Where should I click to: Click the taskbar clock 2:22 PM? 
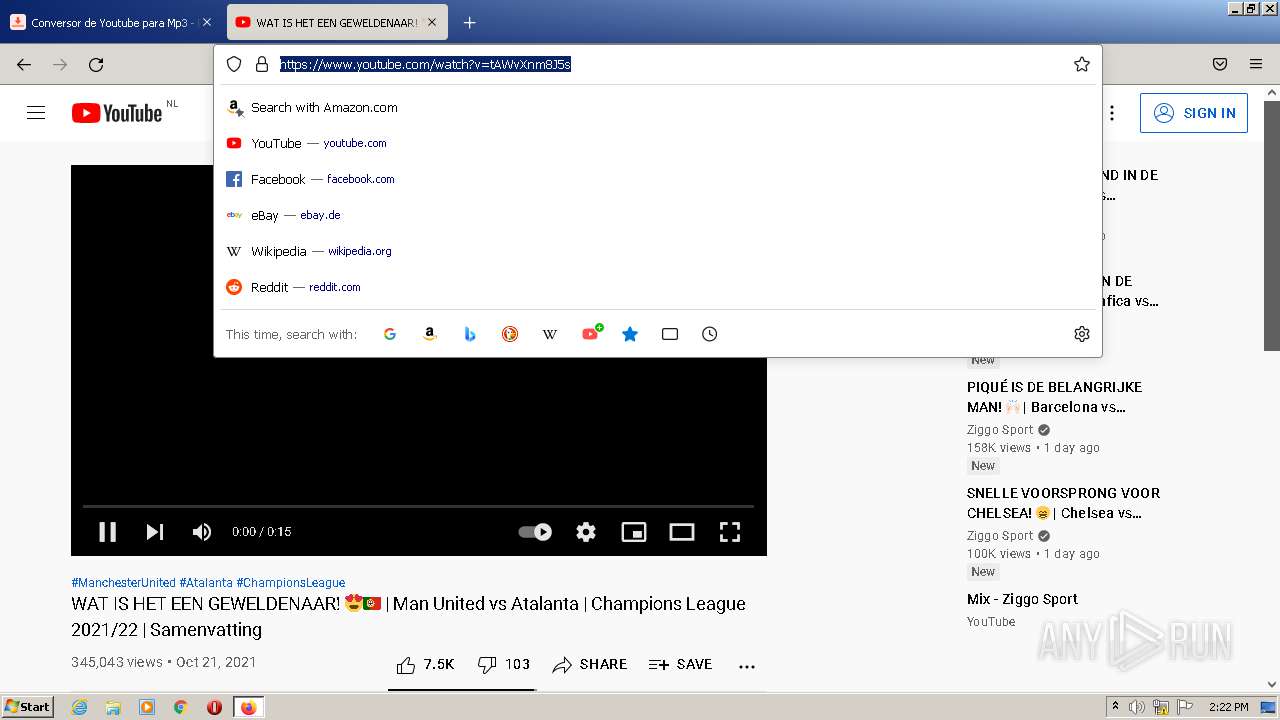pos(1228,707)
